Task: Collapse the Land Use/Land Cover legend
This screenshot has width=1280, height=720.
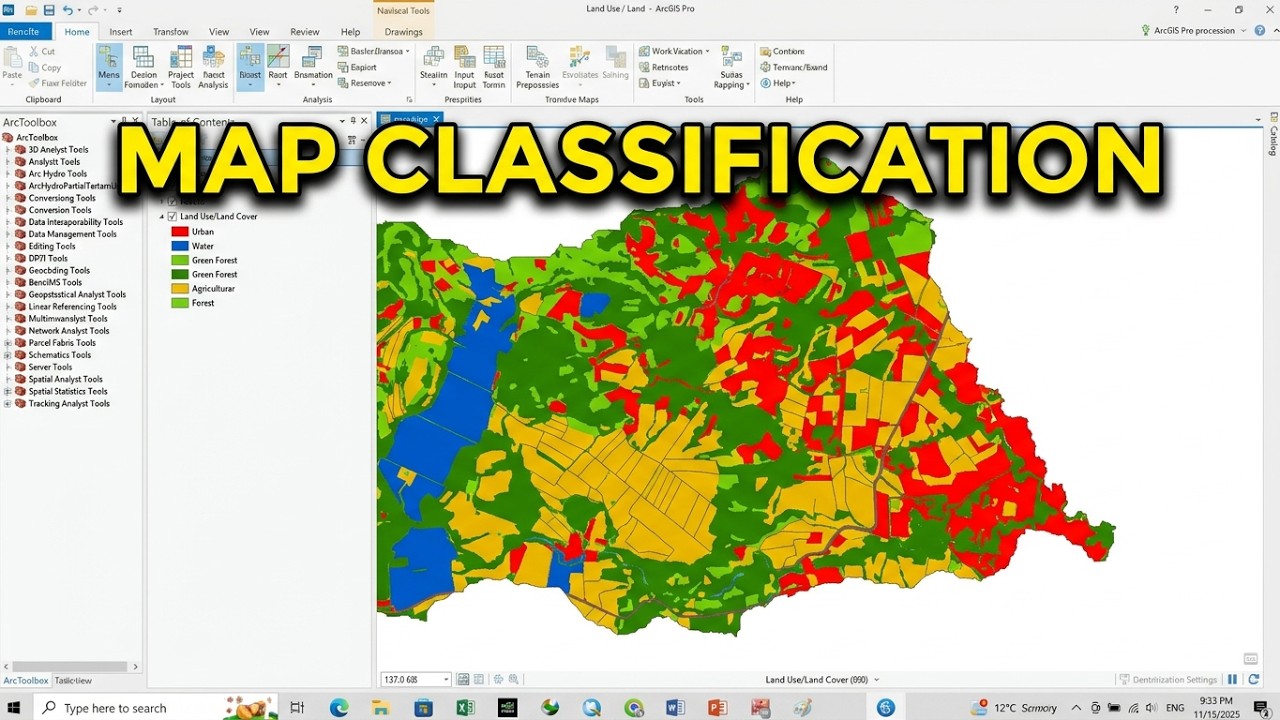Action: tap(162, 217)
